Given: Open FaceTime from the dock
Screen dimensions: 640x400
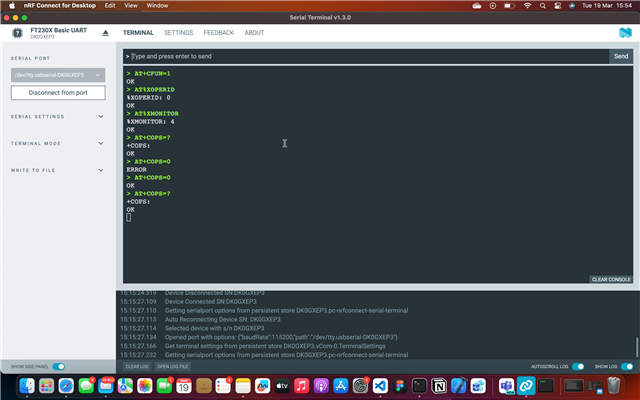Looking at the screenshot, I should click(x=164, y=385).
